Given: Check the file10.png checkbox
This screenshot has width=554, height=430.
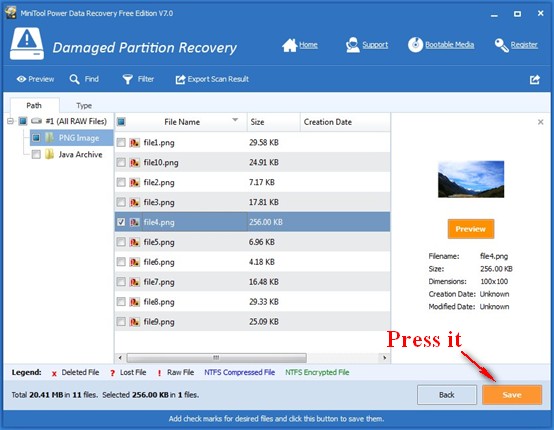Looking at the screenshot, I should coord(121,163).
